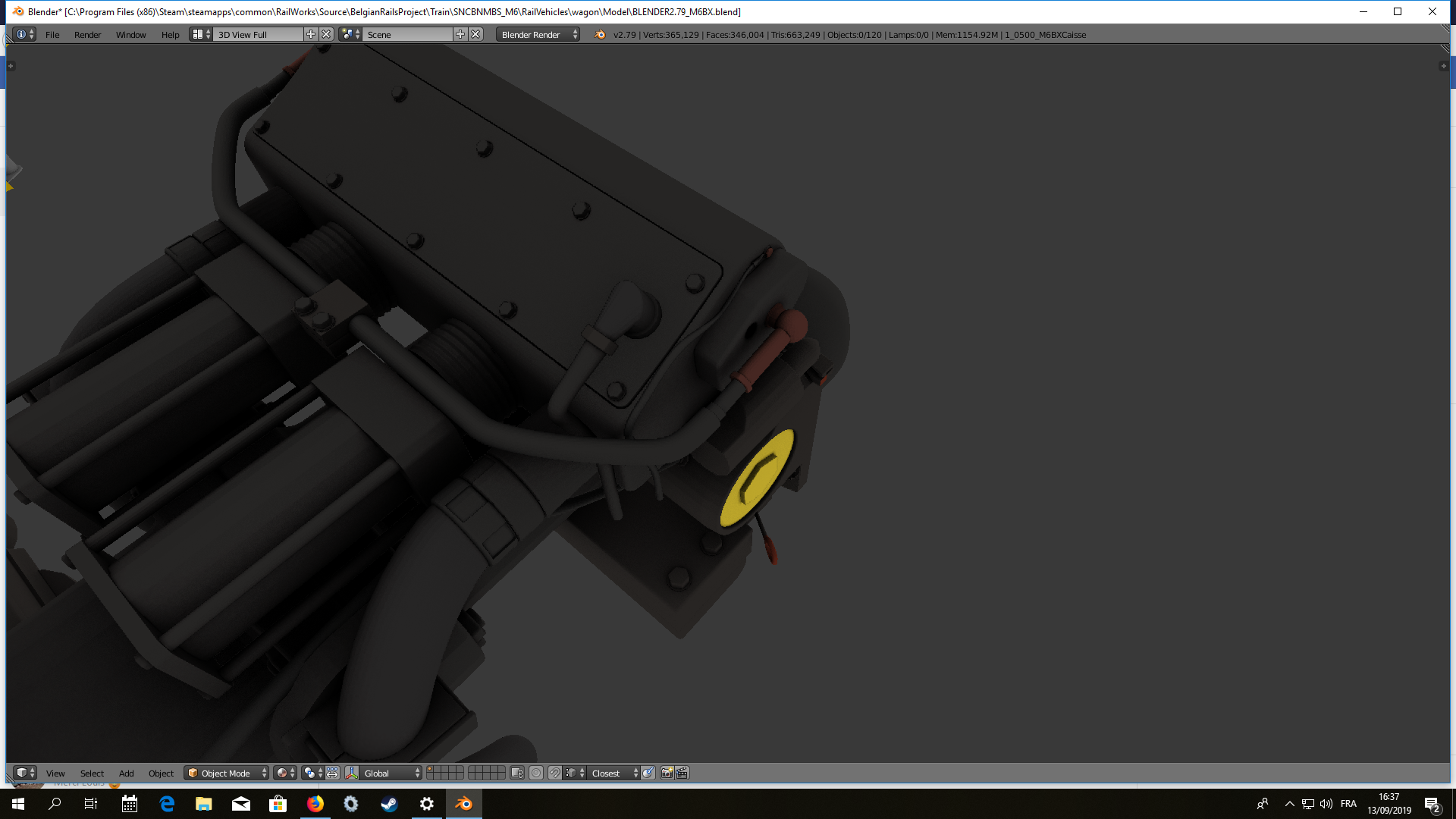Open the 3D view editor type selector
The width and height of the screenshot is (1456, 819).
click(25, 773)
